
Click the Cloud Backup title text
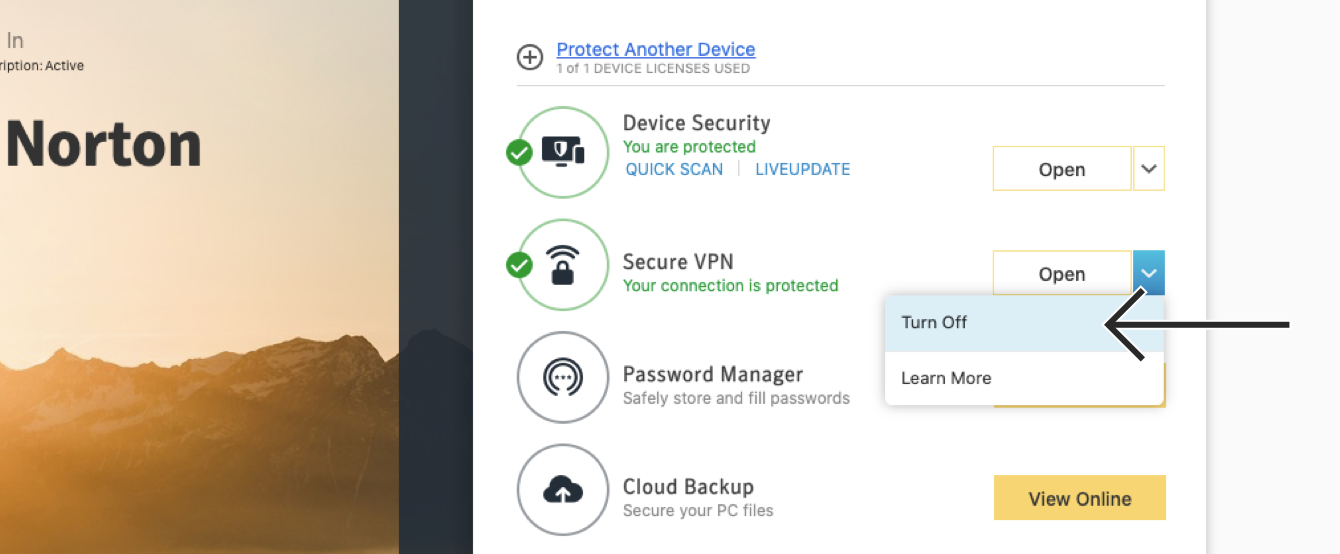click(688, 487)
